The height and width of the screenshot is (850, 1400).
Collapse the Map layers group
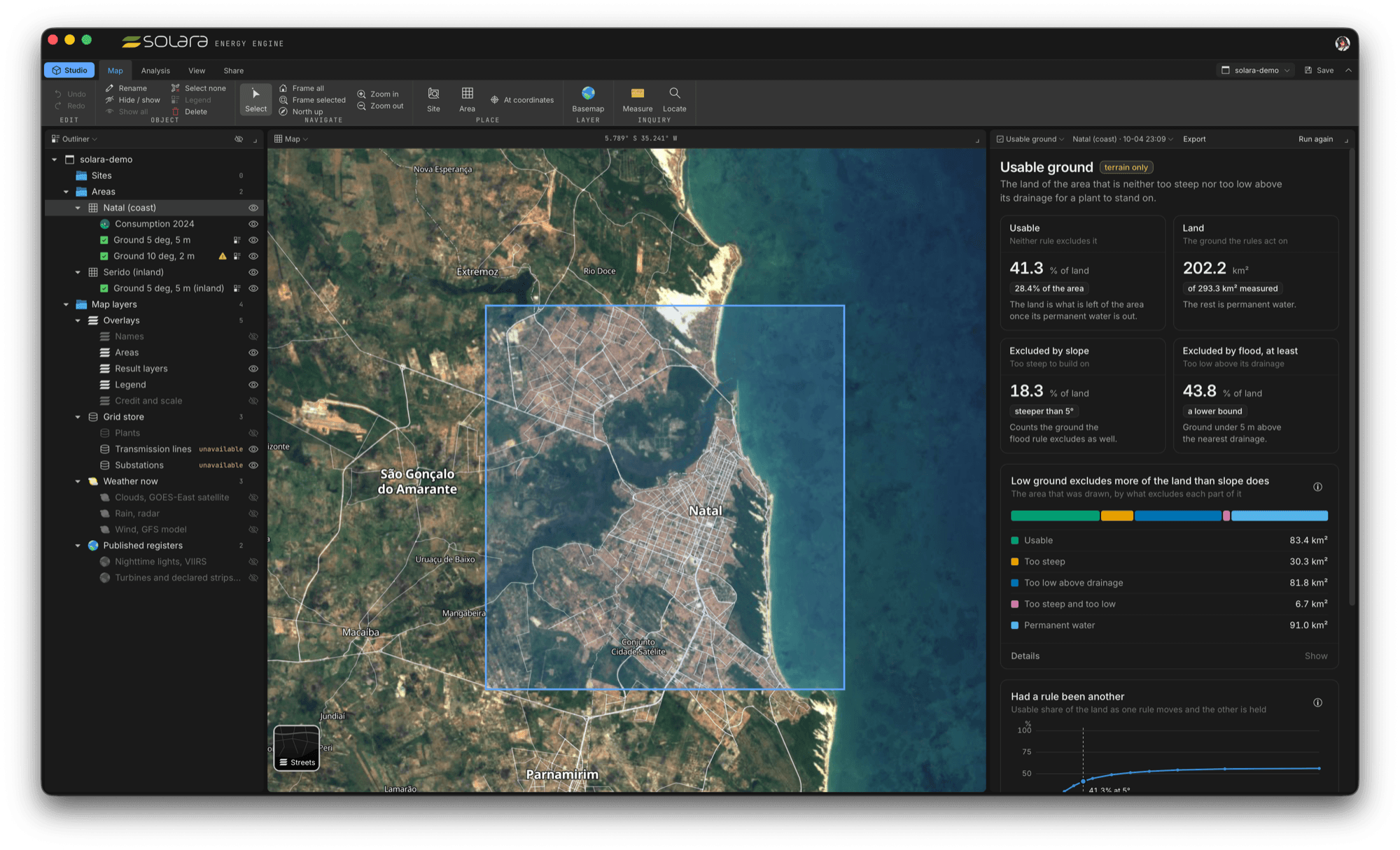tap(66, 304)
